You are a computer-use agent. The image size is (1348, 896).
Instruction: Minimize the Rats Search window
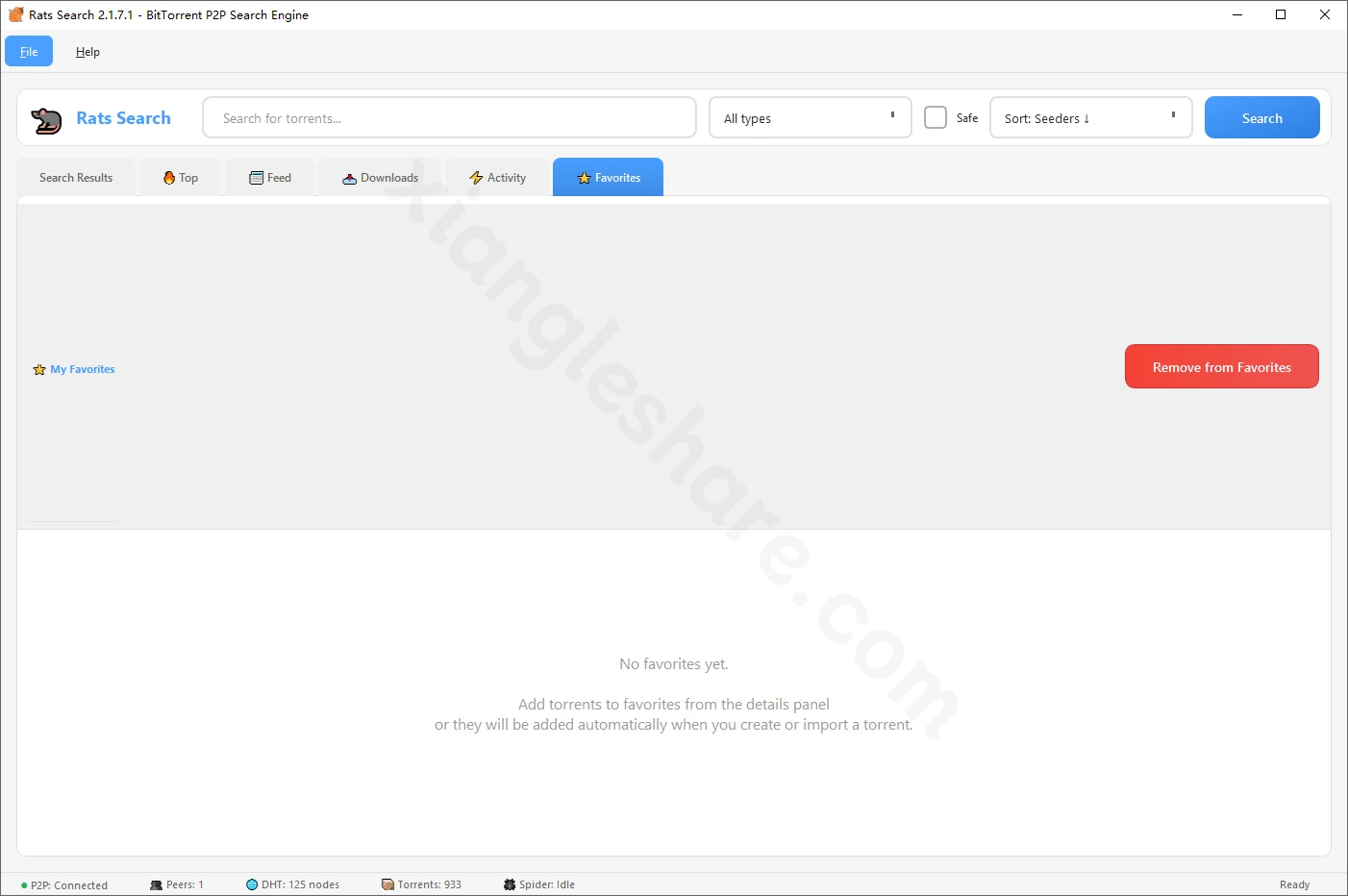pos(1237,14)
